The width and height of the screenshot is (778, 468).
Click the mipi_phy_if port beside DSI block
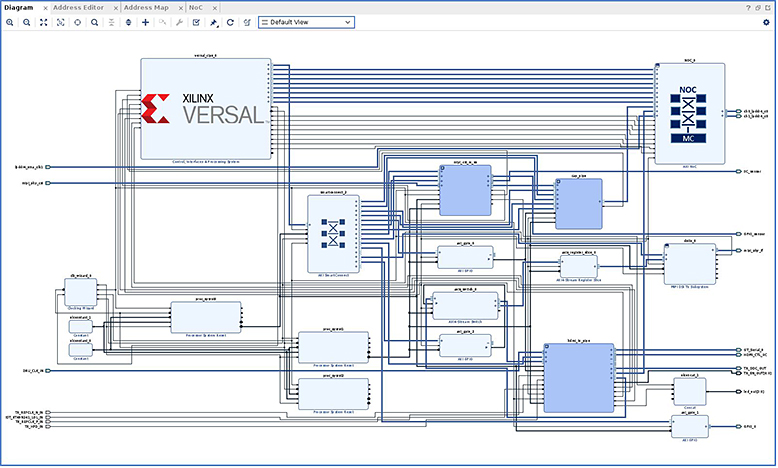(x=739, y=251)
